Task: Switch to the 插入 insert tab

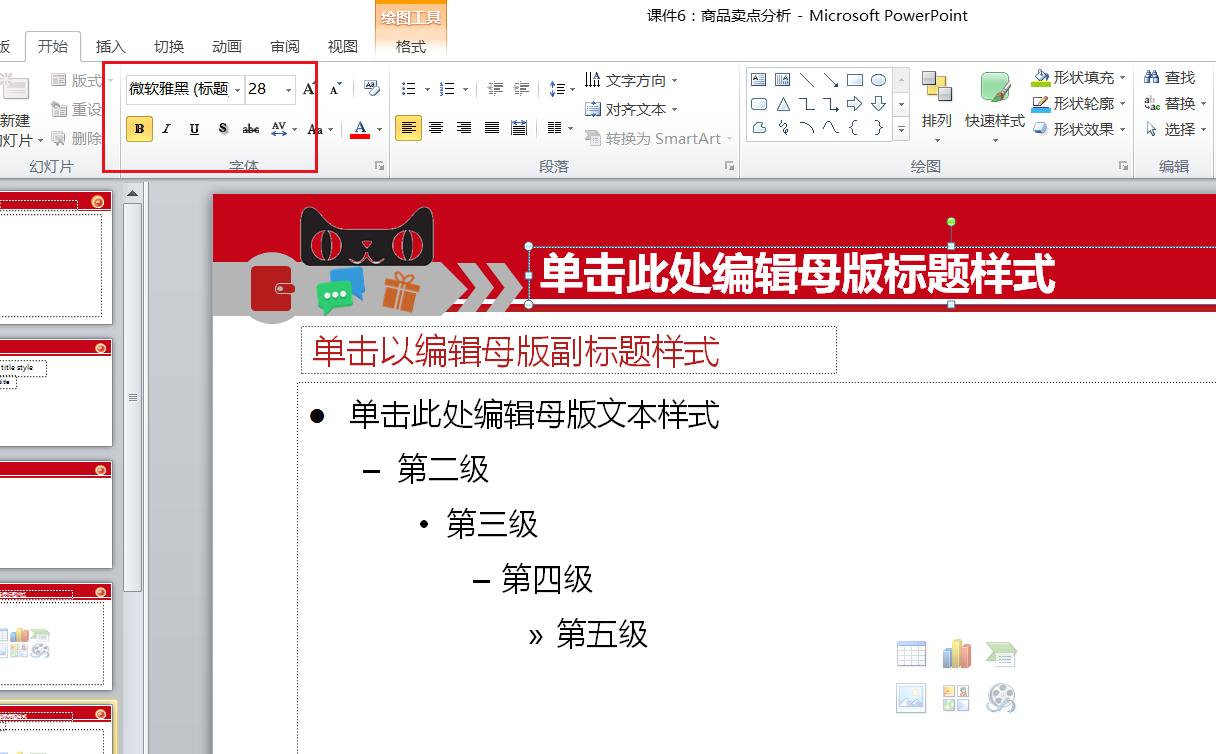Action: (111, 46)
